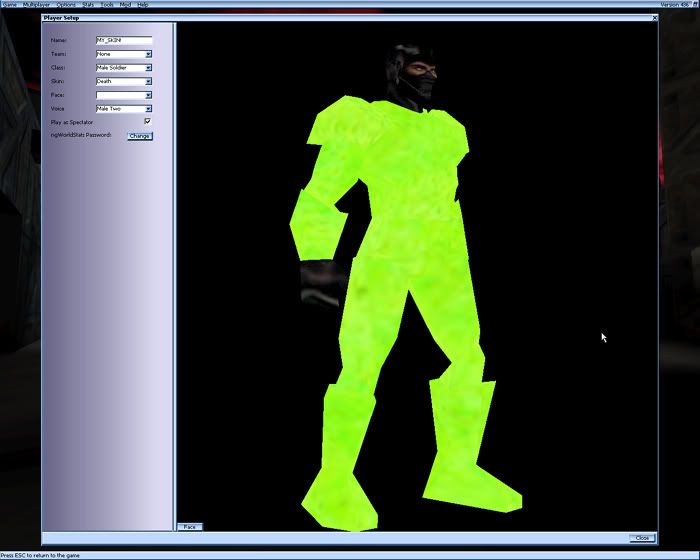This screenshot has height=560, width=700.
Task: Expand the Team dropdown
Action: click(148, 54)
